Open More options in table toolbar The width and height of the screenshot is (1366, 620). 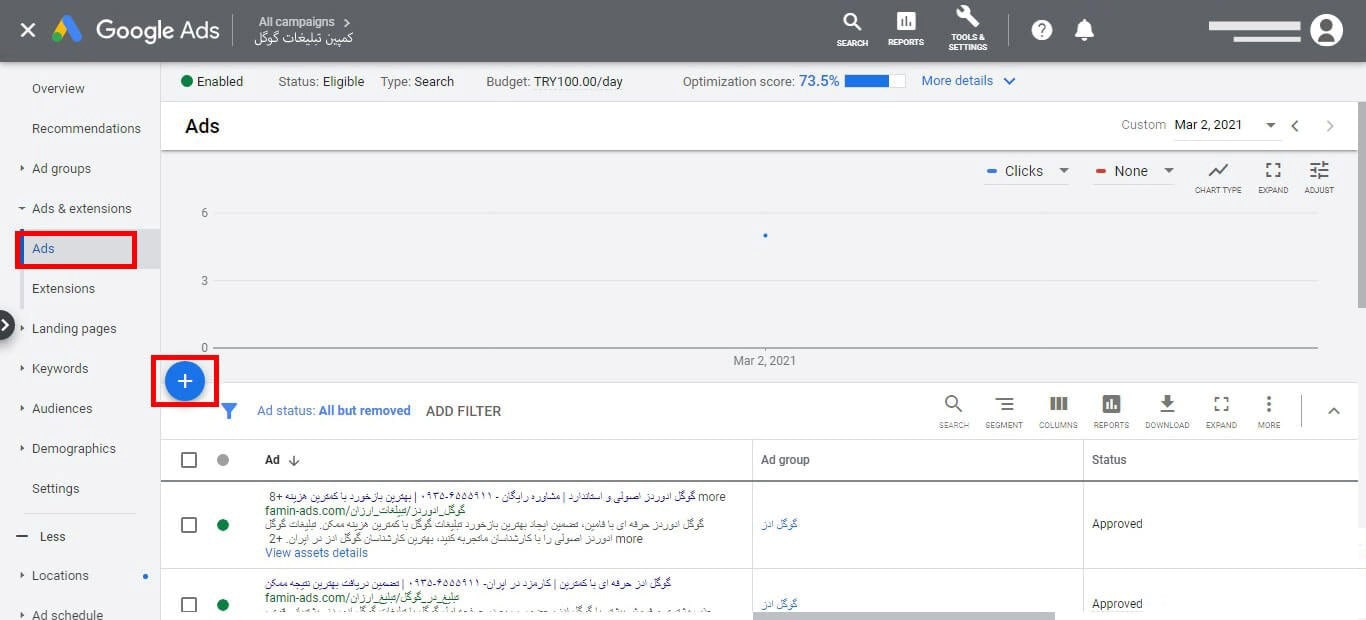coord(1269,411)
